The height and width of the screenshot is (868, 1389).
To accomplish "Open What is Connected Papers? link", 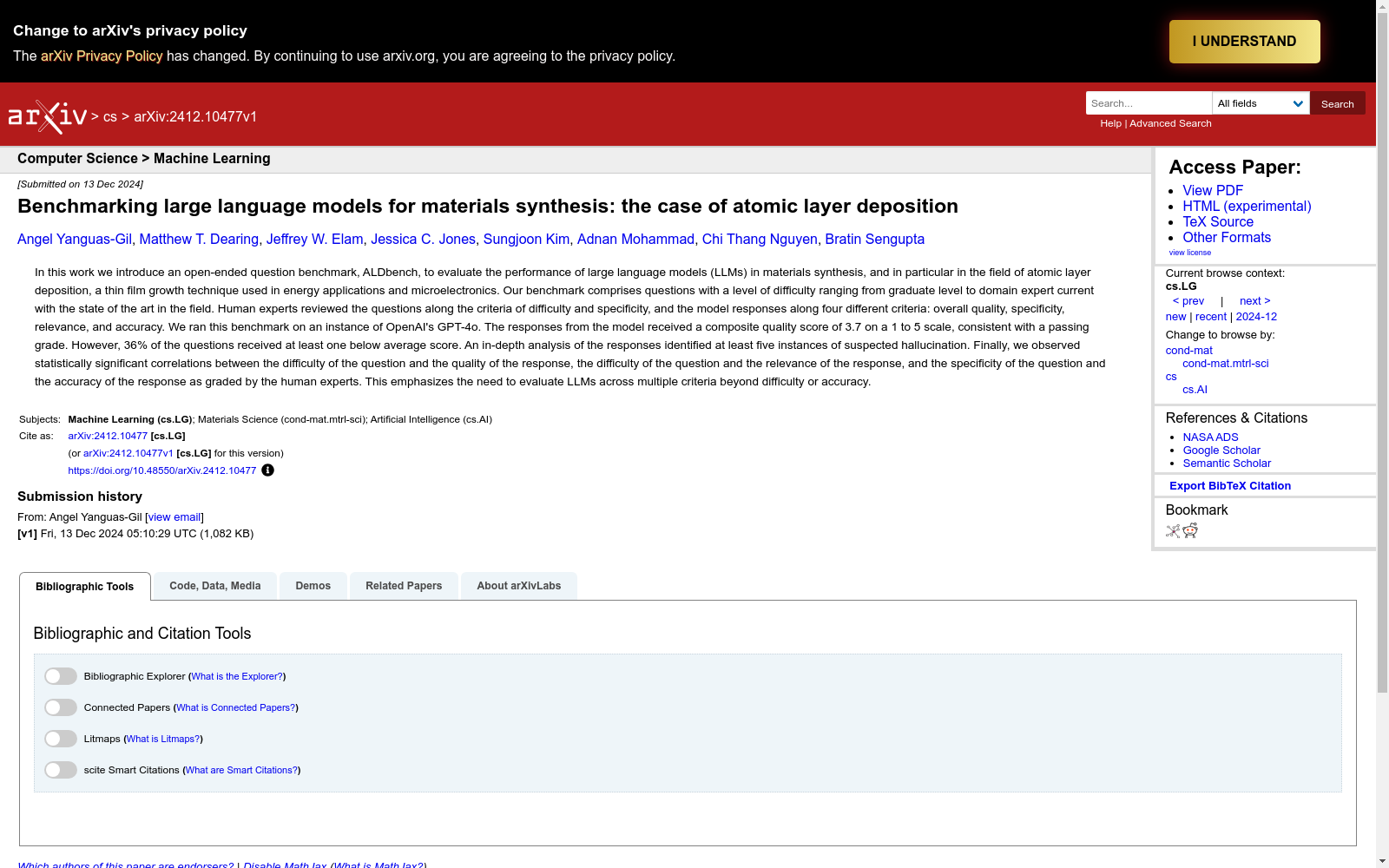I will point(235,708).
